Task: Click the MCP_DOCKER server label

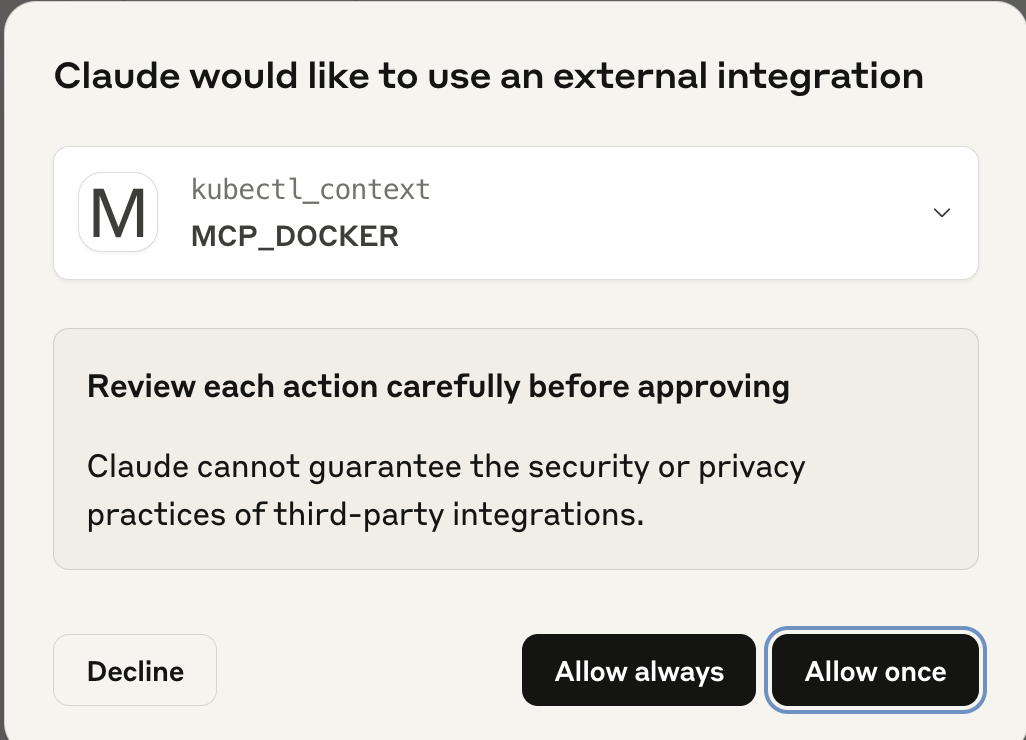Action: click(x=294, y=236)
